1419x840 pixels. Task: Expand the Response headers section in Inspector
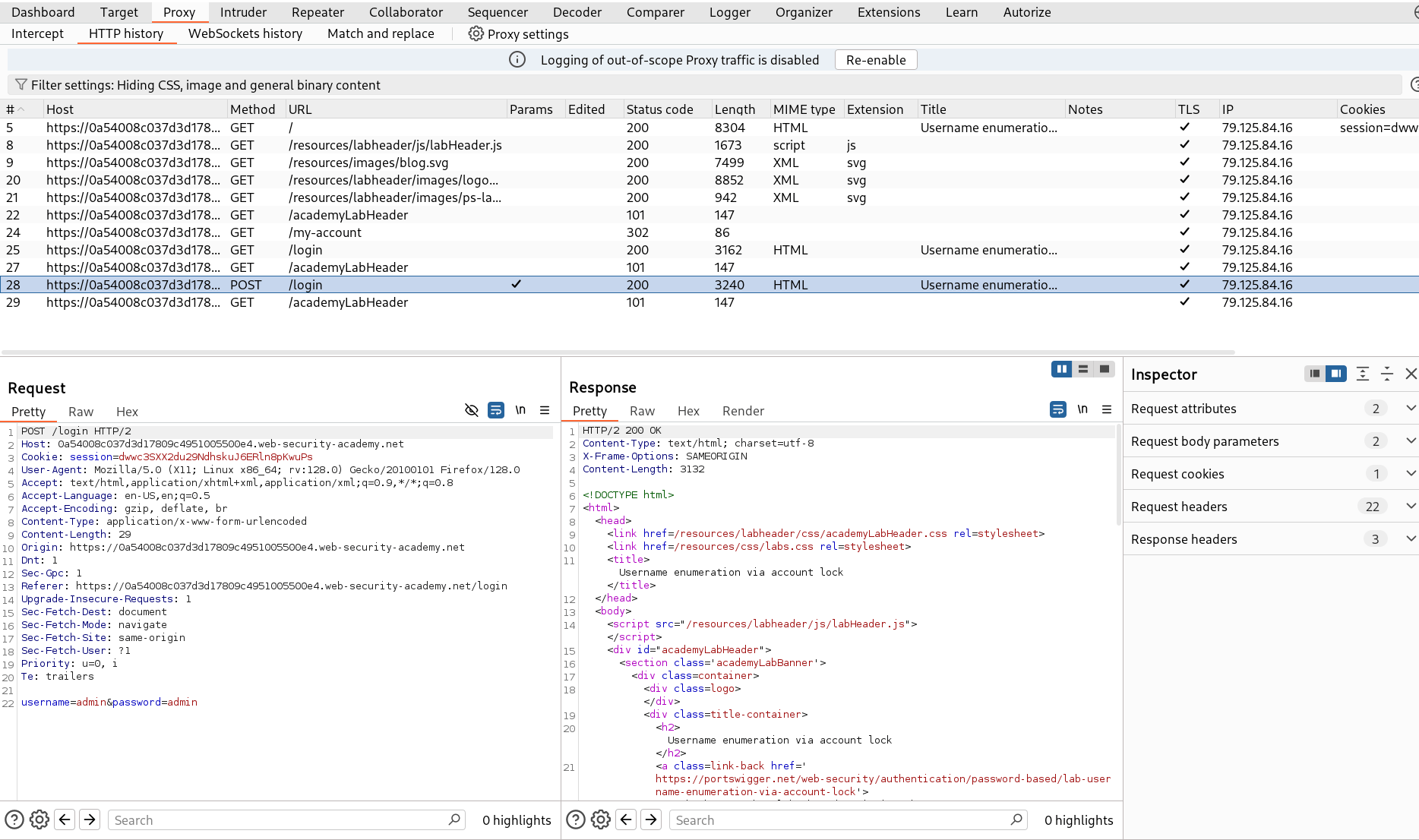coord(1411,538)
